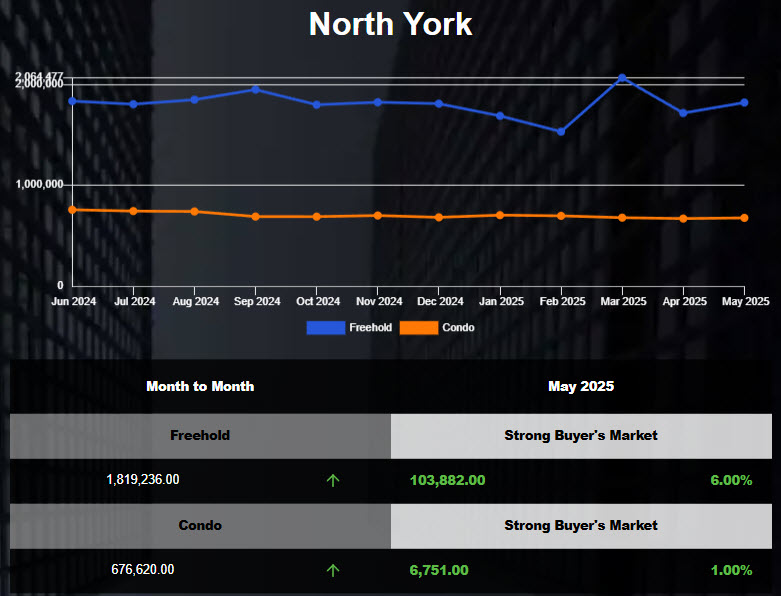Click the 103,882.00 change value
The height and width of the screenshot is (596, 781).
click(447, 480)
